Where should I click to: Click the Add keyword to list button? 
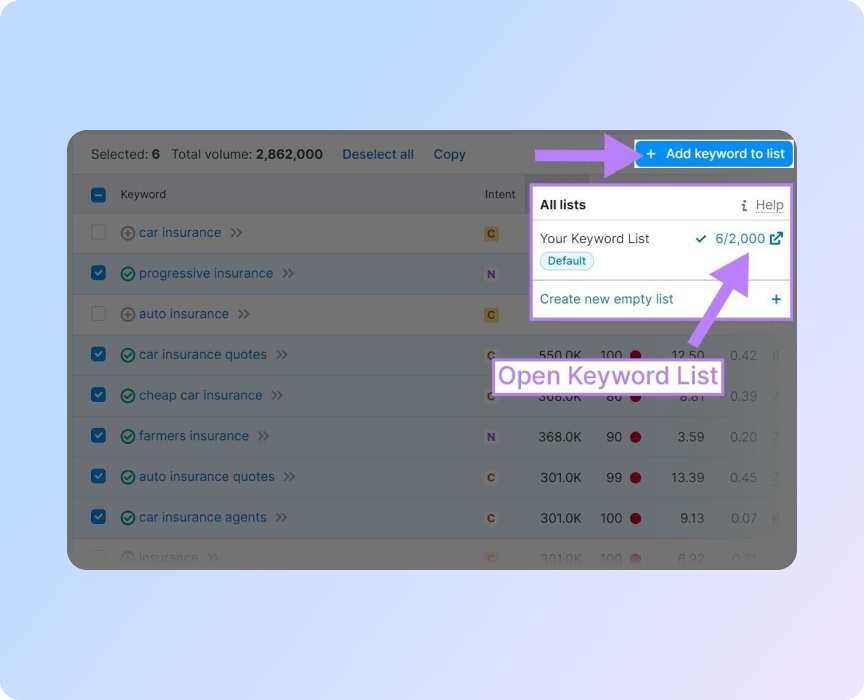(x=713, y=154)
